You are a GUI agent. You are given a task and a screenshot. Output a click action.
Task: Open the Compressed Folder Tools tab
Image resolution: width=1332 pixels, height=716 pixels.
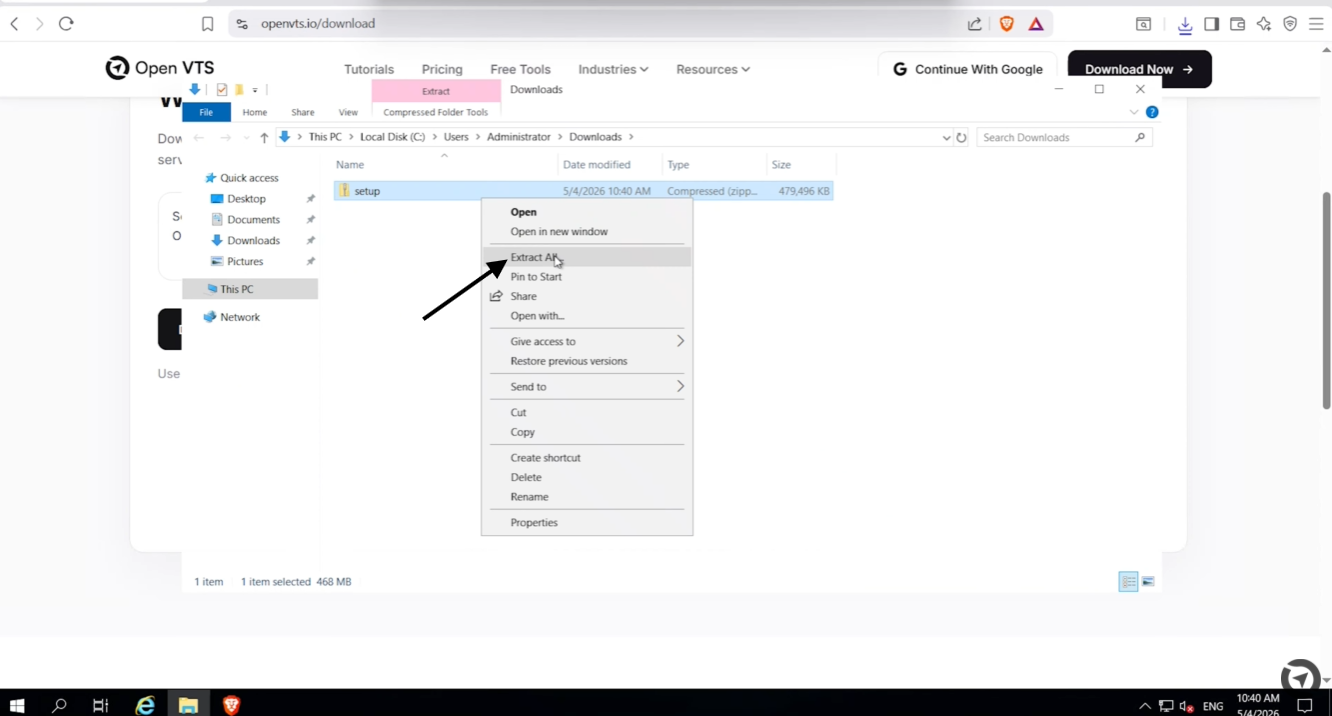(x=435, y=113)
